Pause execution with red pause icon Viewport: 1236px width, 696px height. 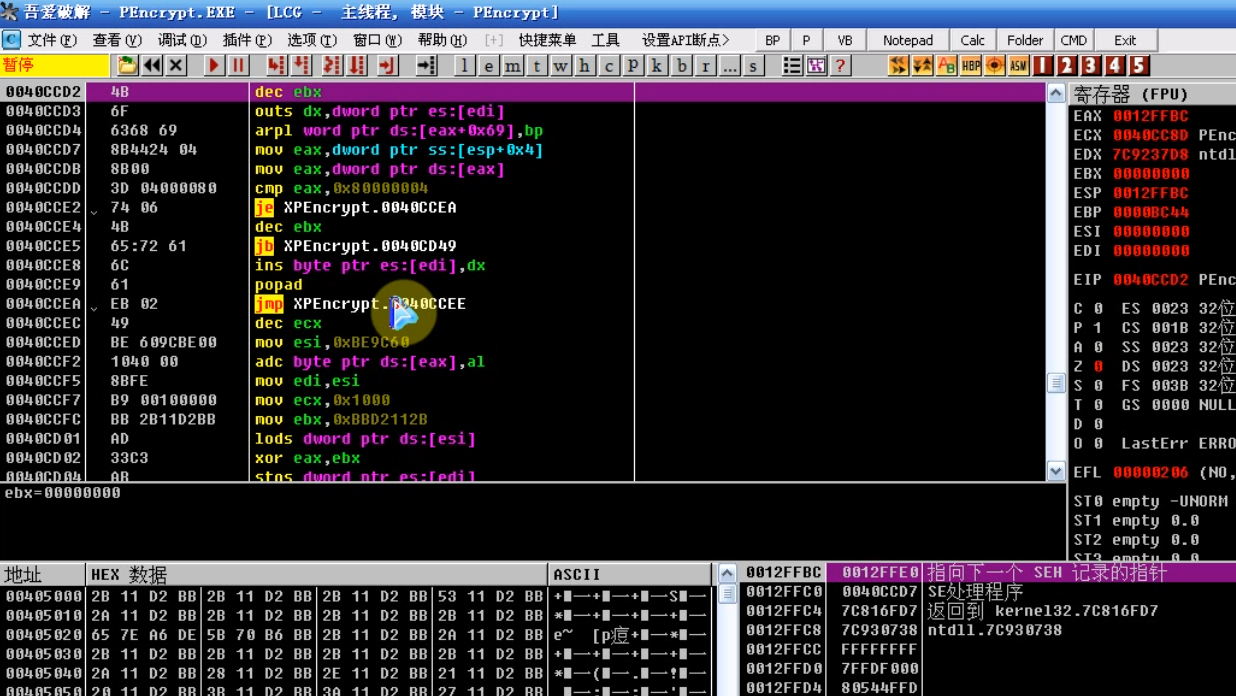[x=238, y=65]
